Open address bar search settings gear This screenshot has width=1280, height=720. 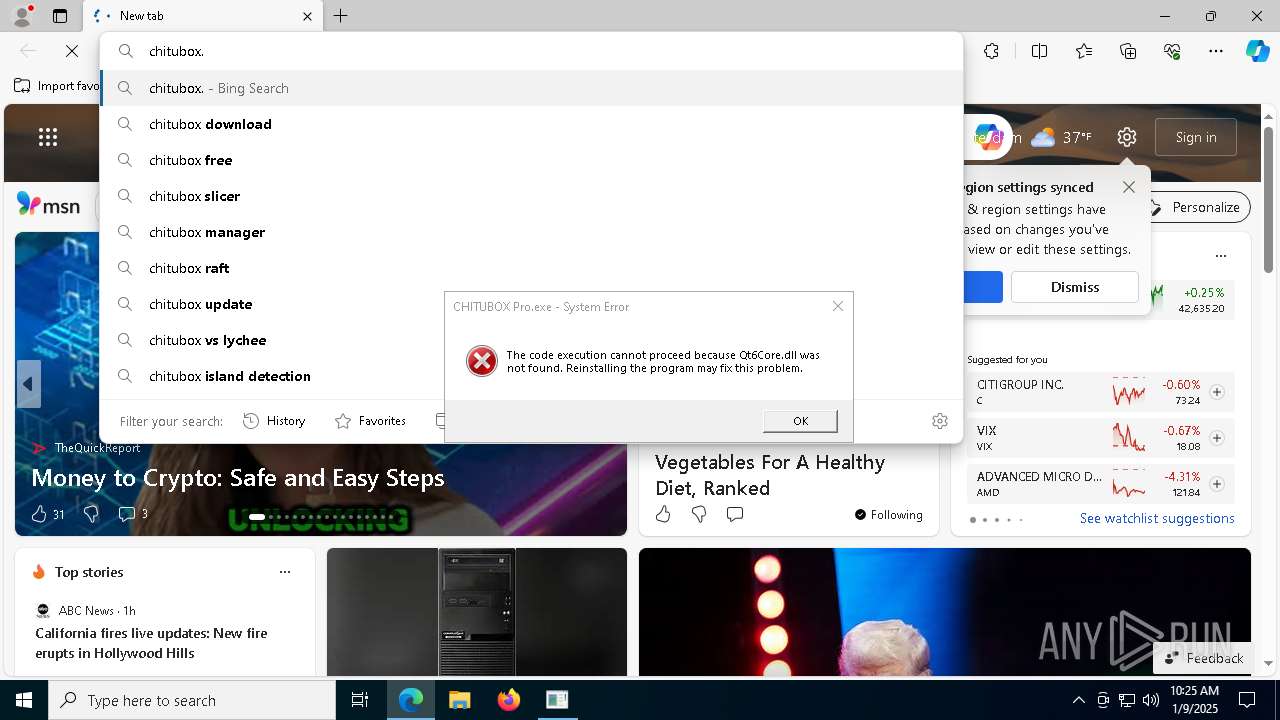pyautogui.click(x=939, y=421)
